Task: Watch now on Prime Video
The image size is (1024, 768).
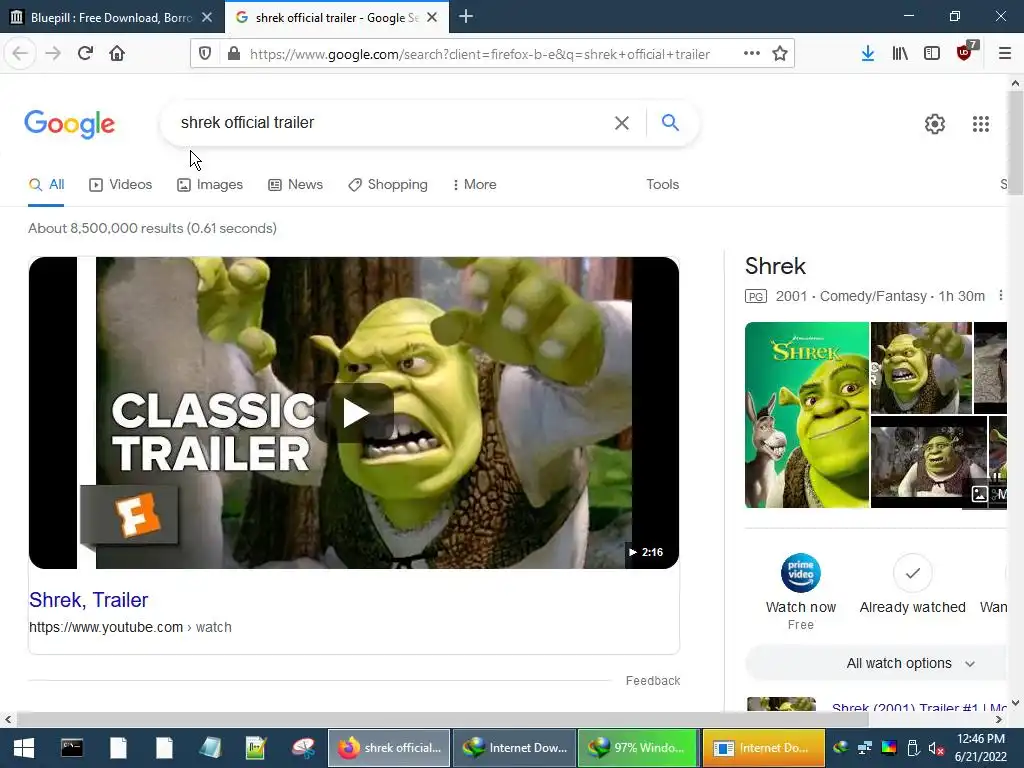Action: 801,591
